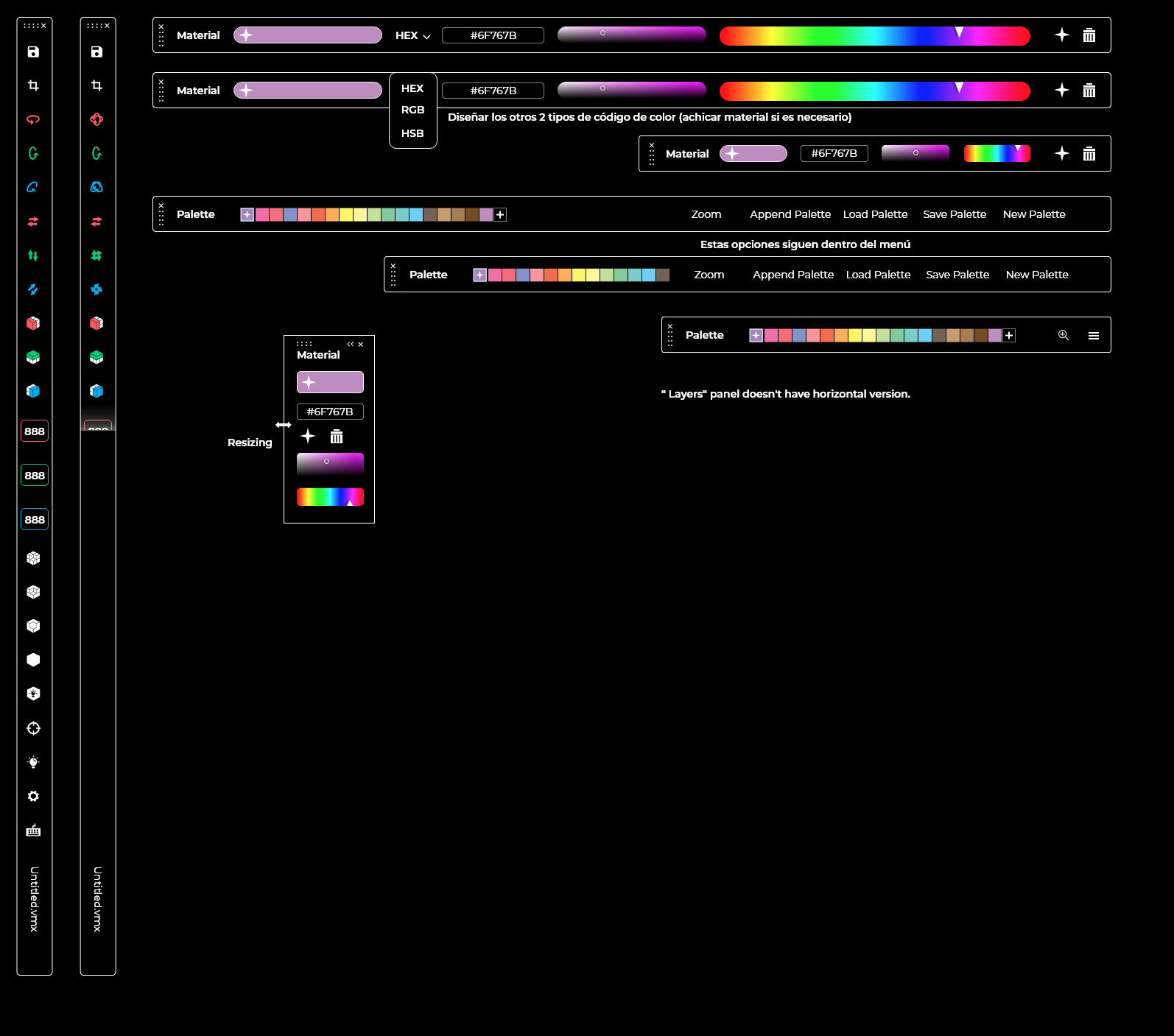Choose RGB from the color format list

click(412, 110)
